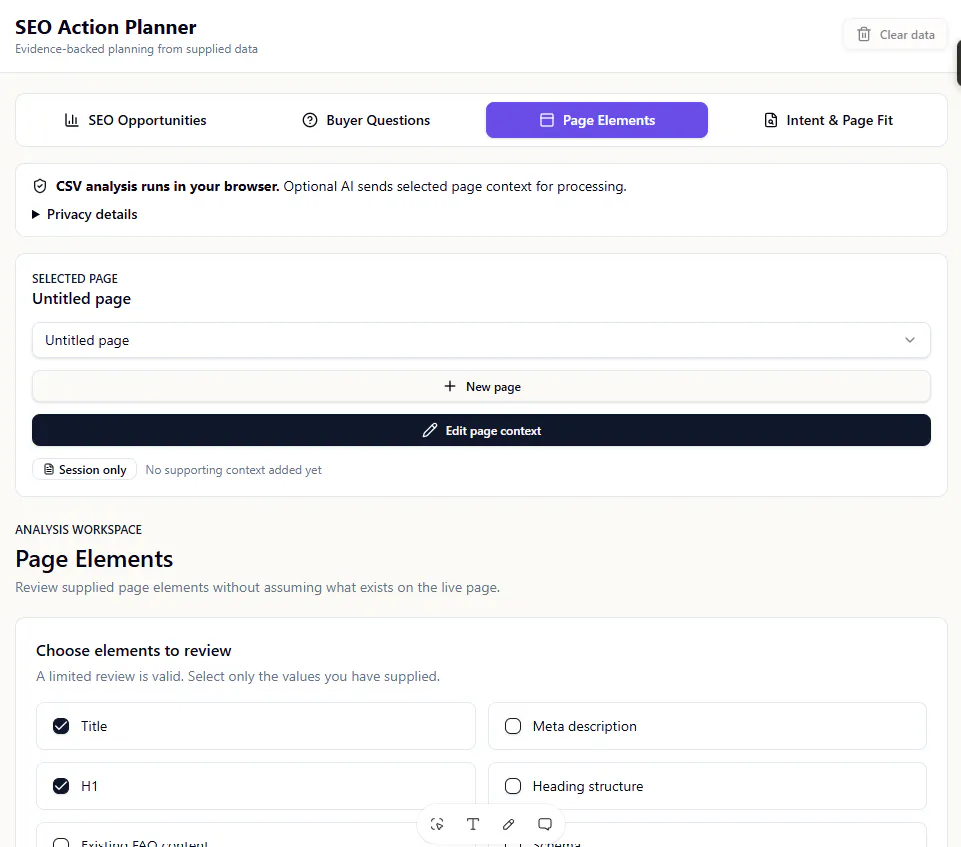Switch to SEO Opportunities tab
This screenshot has width=961, height=847.
pyautogui.click(x=136, y=120)
